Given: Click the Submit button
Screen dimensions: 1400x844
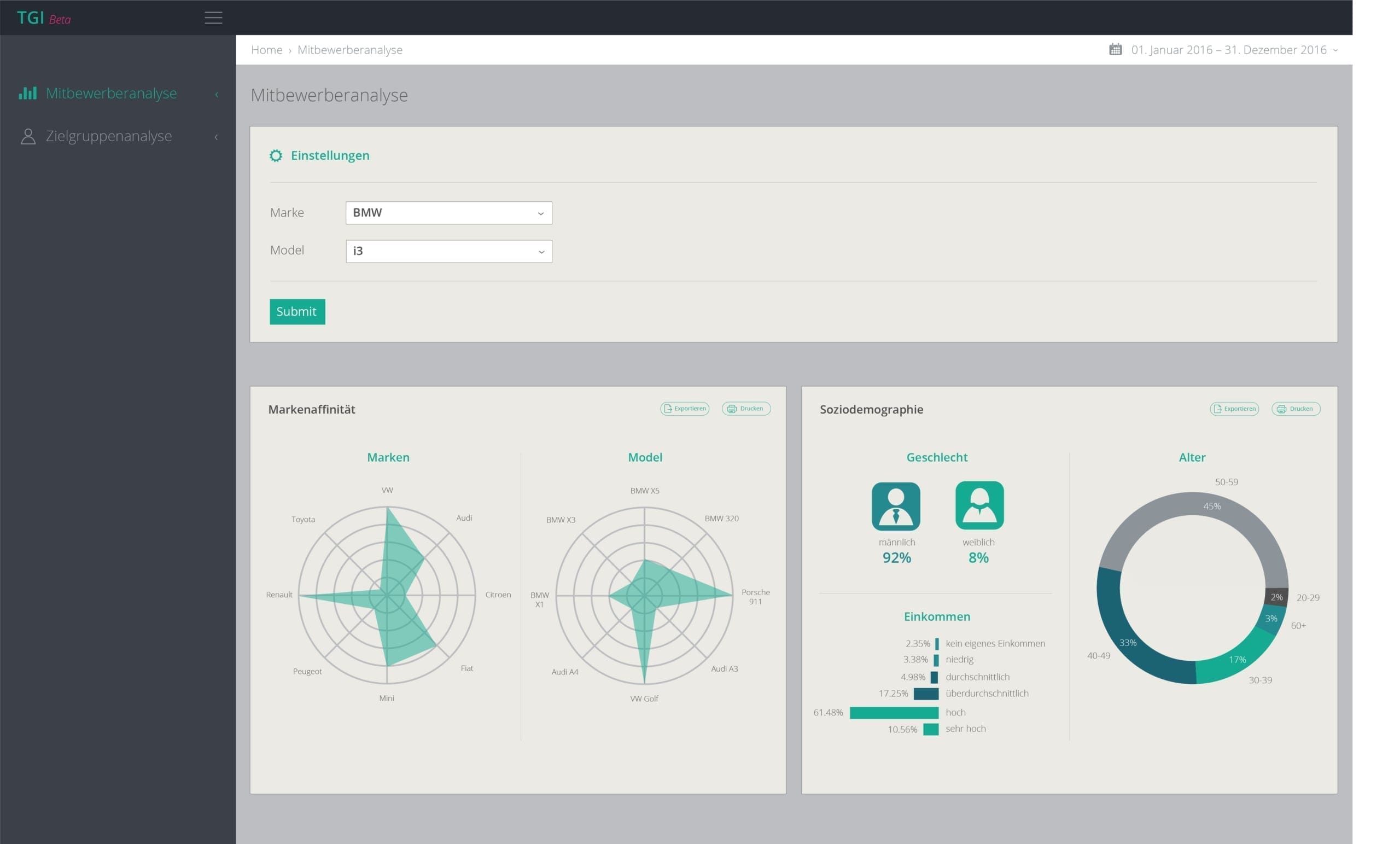Looking at the screenshot, I should [x=297, y=311].
